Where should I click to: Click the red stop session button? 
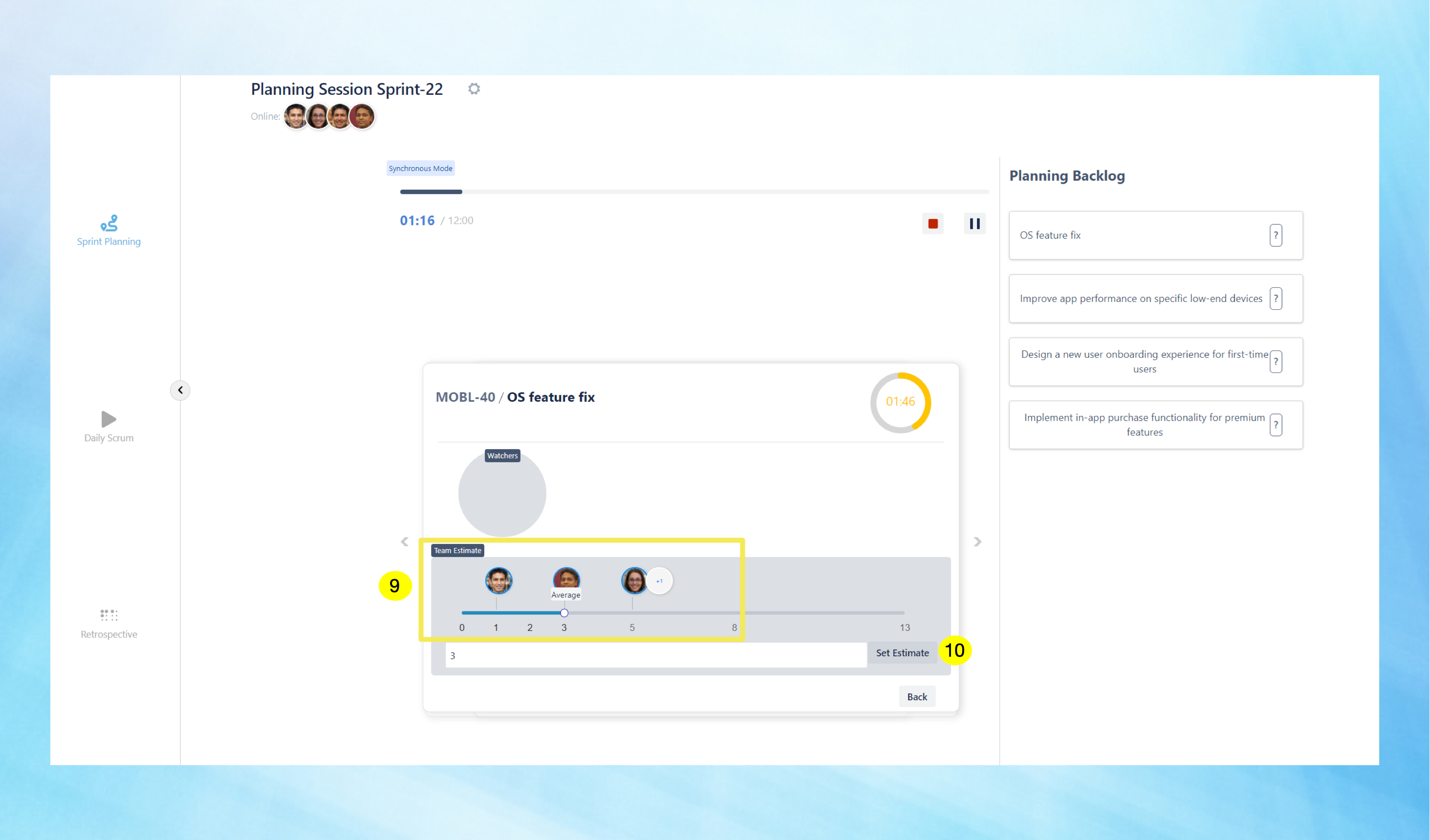933,224
